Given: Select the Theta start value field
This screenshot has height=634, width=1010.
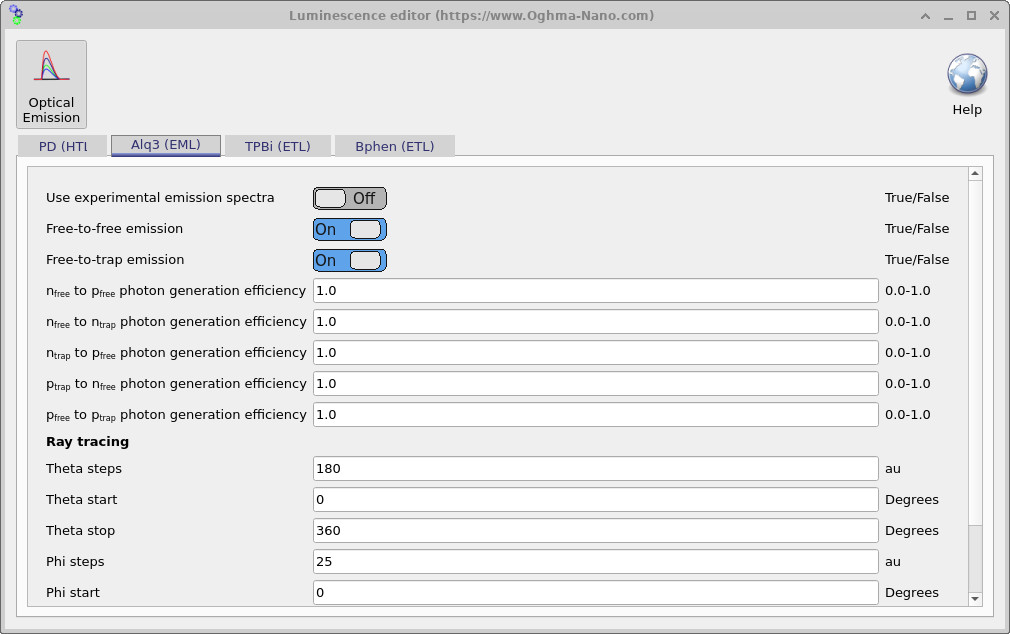Looking at the screenshot, I should 595,499.
